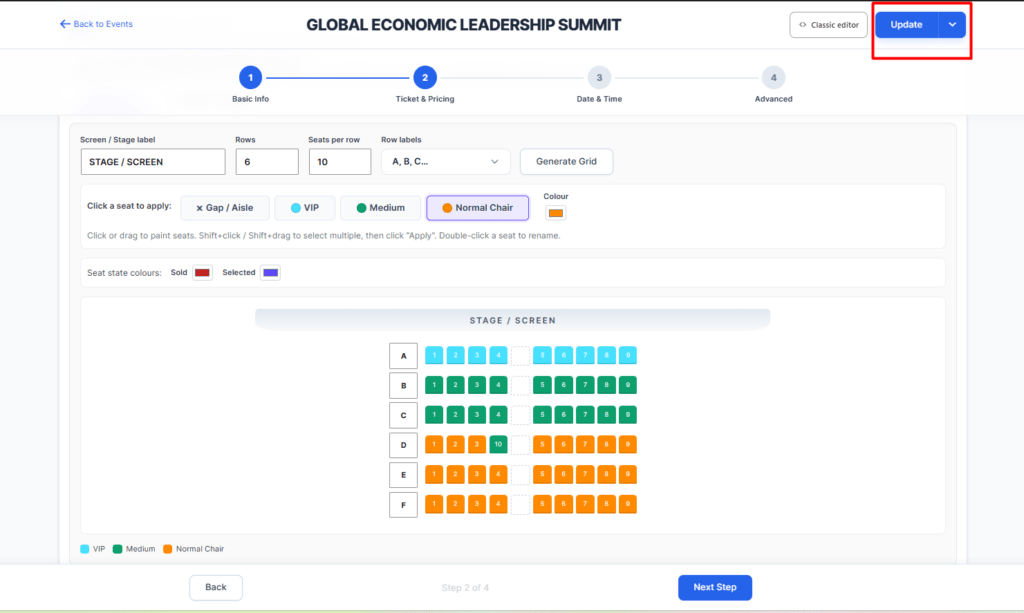Click Normal seat 9 in row F
The height and width of the screenshot is (613, 1024).
[628, 504]
